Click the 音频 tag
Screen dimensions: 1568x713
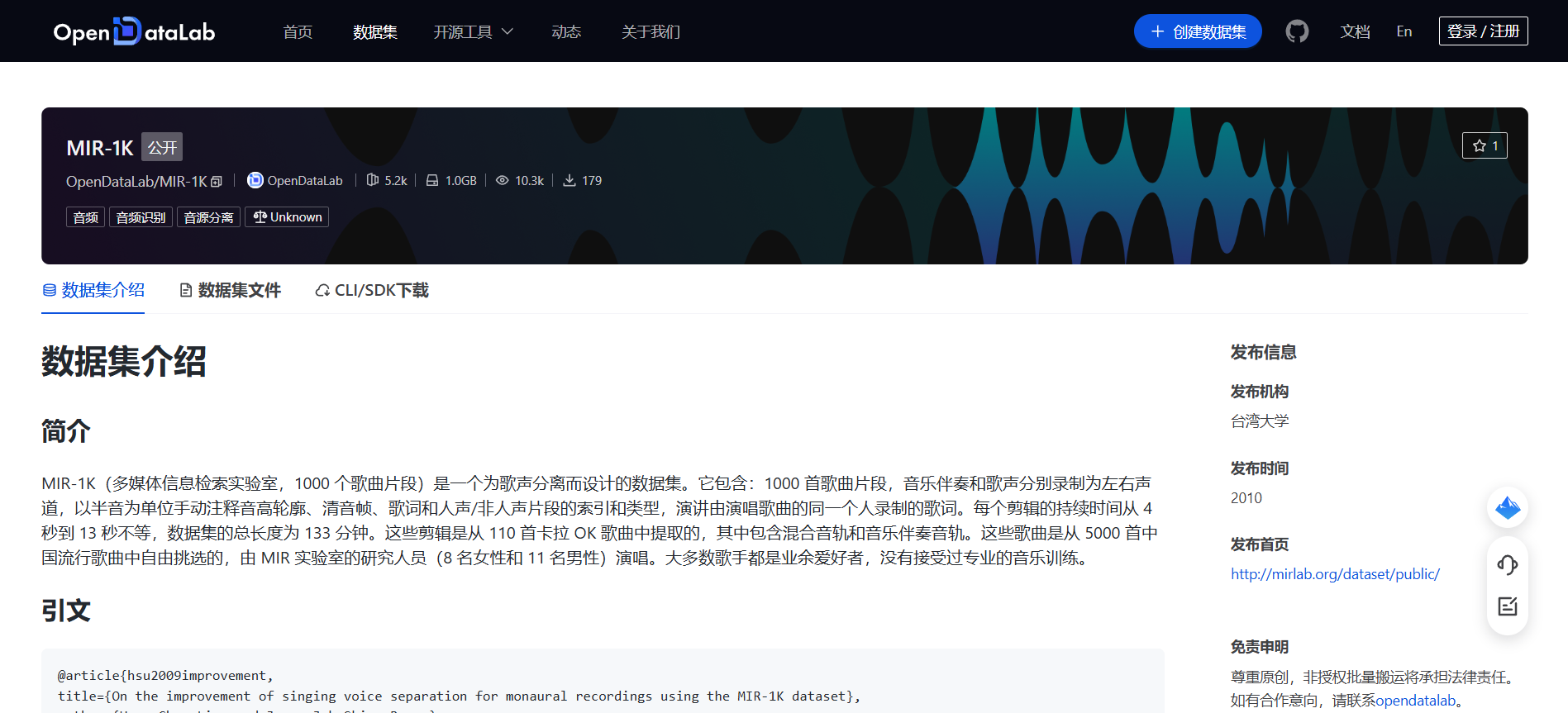tap(85, 217)
